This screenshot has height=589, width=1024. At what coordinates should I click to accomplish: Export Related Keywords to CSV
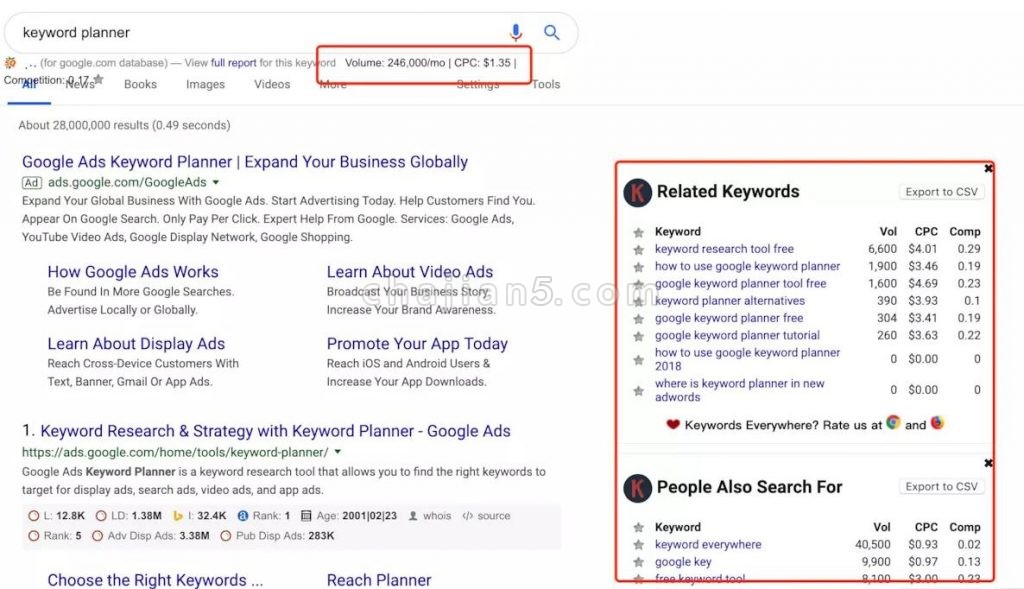click(x=942, y=192)
